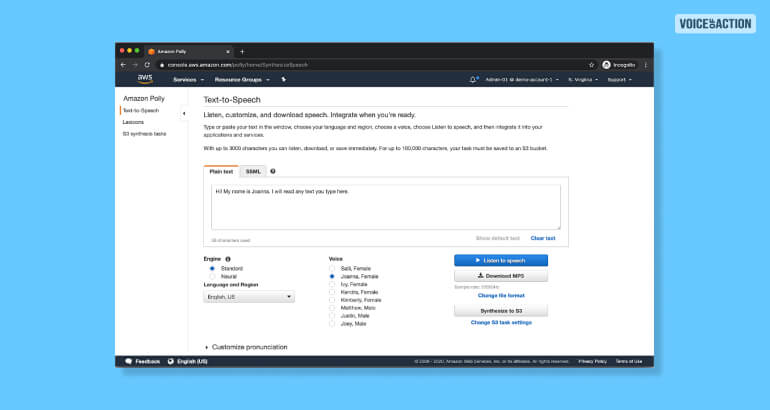The width and height of the screenshot is (770, 410).
Task: Open the Support dropdown menu
Action: click(x=619, y=80)
